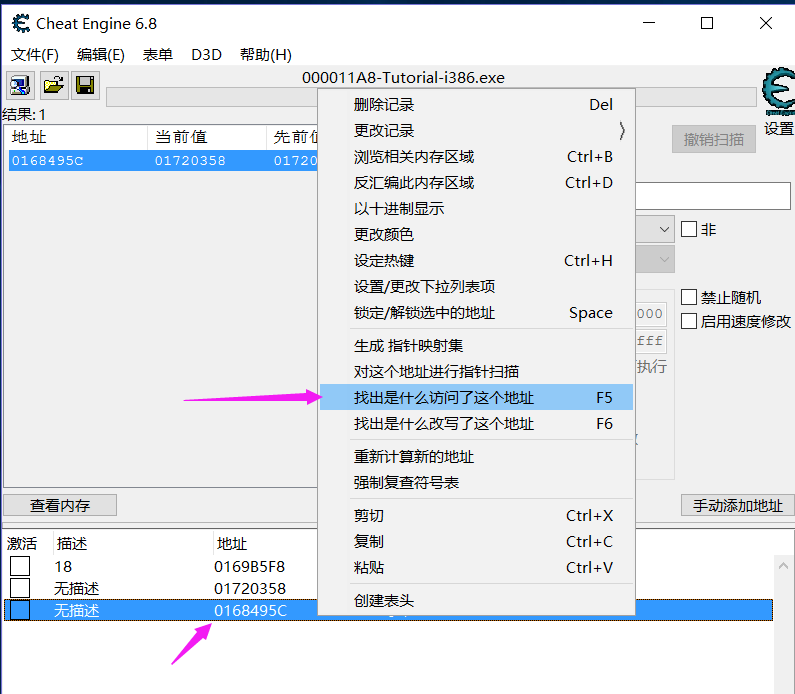Viewport: 795px width, 694px height.
Task: Choose 反汇编此内存区域 menu entry
Action: pos(477,182)
